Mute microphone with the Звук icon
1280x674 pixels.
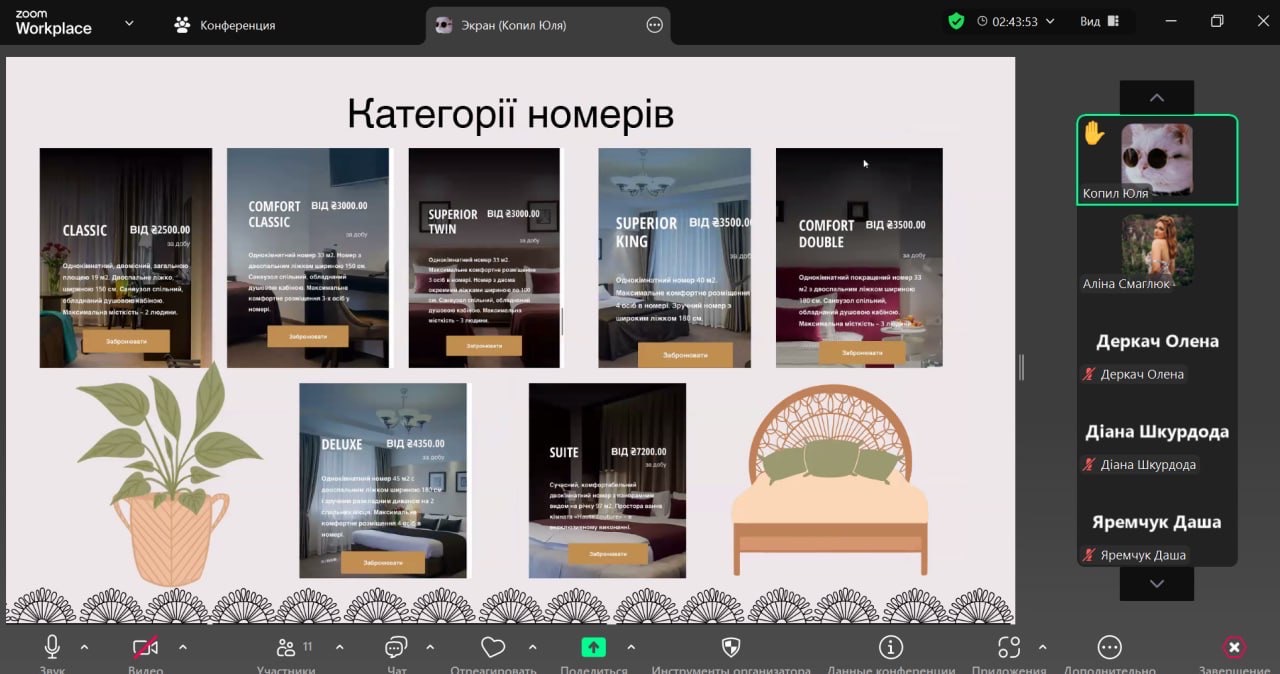coord(52,646)
